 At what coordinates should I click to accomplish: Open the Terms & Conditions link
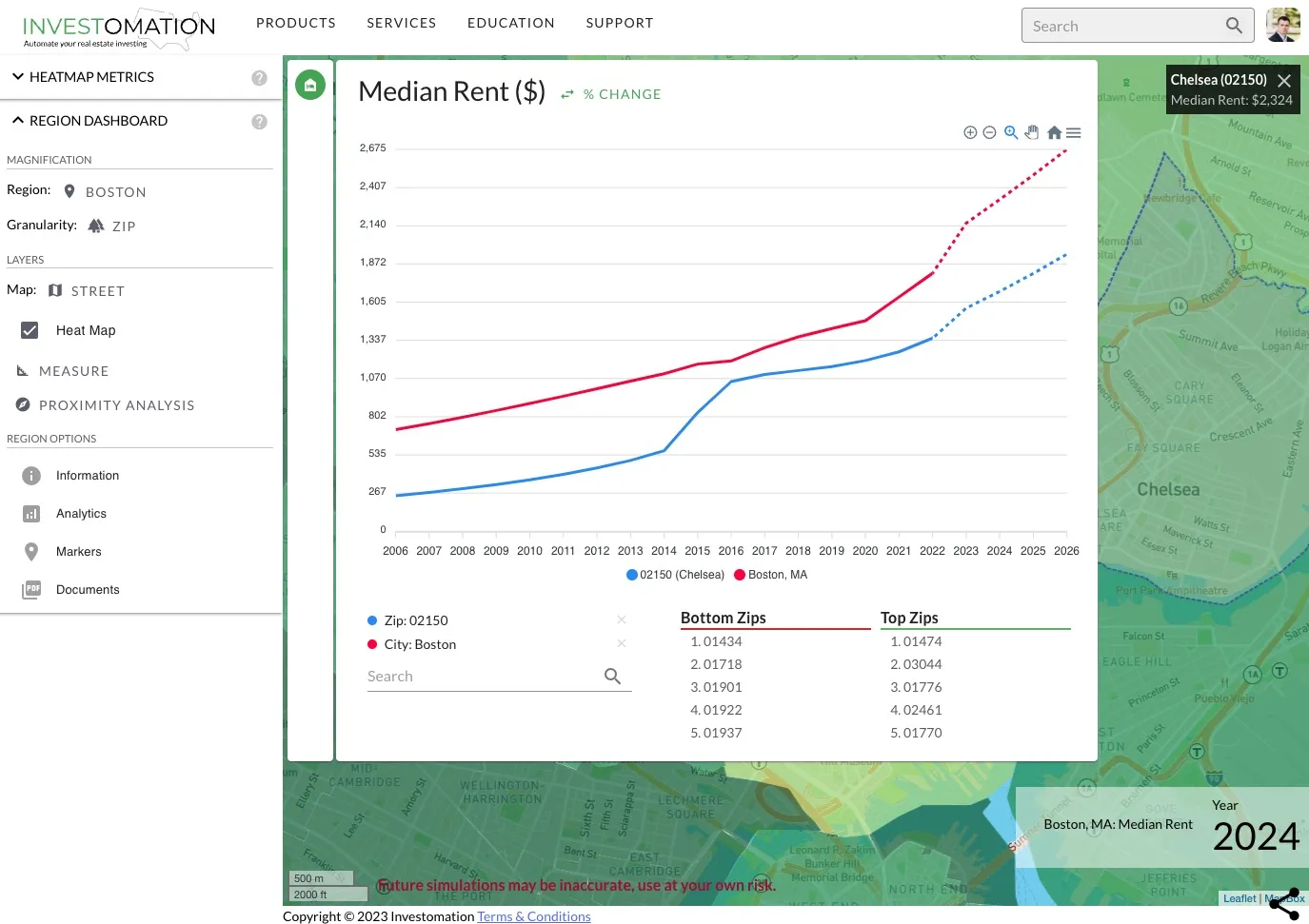pyautogui.click(x=534, y=916)
